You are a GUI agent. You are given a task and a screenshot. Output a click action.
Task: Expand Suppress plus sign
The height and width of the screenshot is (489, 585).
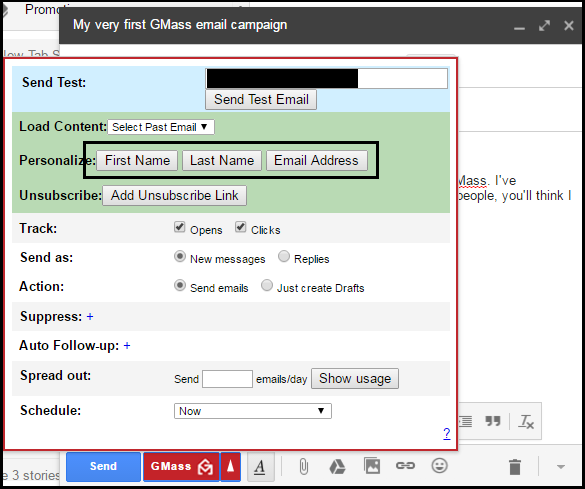click(x=90, y=317)
